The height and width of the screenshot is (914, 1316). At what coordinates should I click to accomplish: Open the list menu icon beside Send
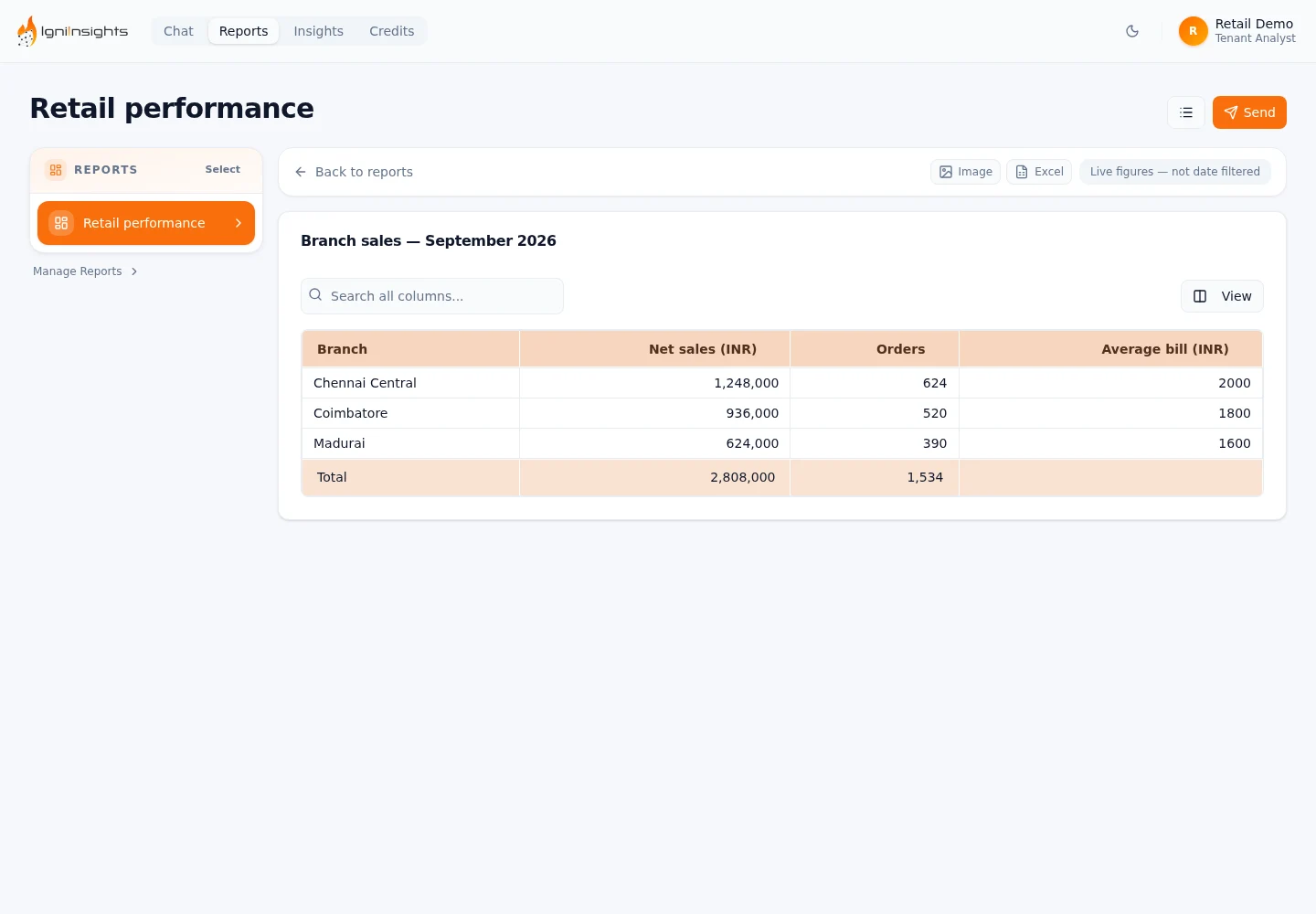[x=1186, y=112]
